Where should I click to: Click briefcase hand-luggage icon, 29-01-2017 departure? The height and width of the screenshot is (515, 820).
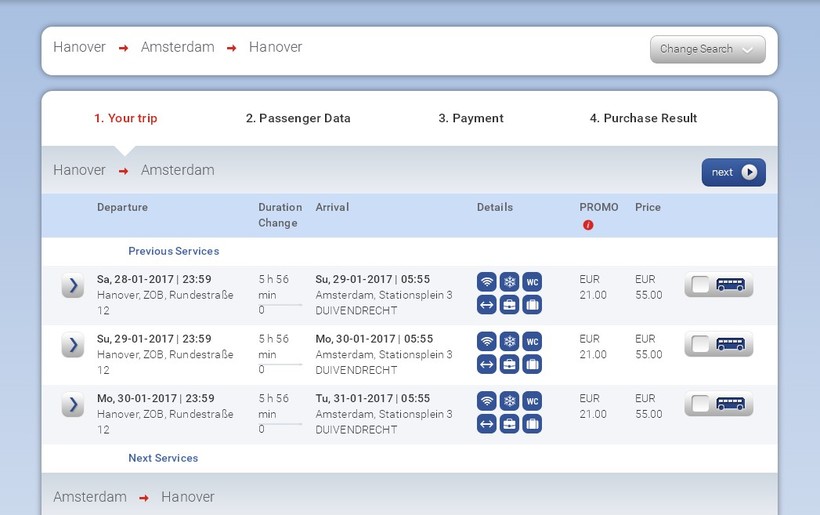(x=510, y=364)
